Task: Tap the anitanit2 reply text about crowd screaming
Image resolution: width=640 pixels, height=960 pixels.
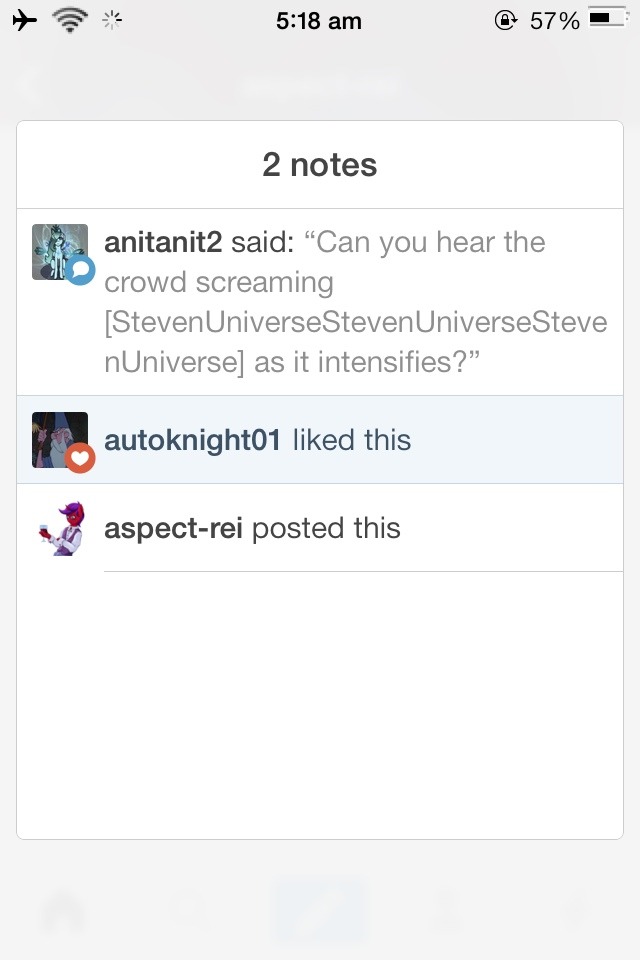Action: 356,302
